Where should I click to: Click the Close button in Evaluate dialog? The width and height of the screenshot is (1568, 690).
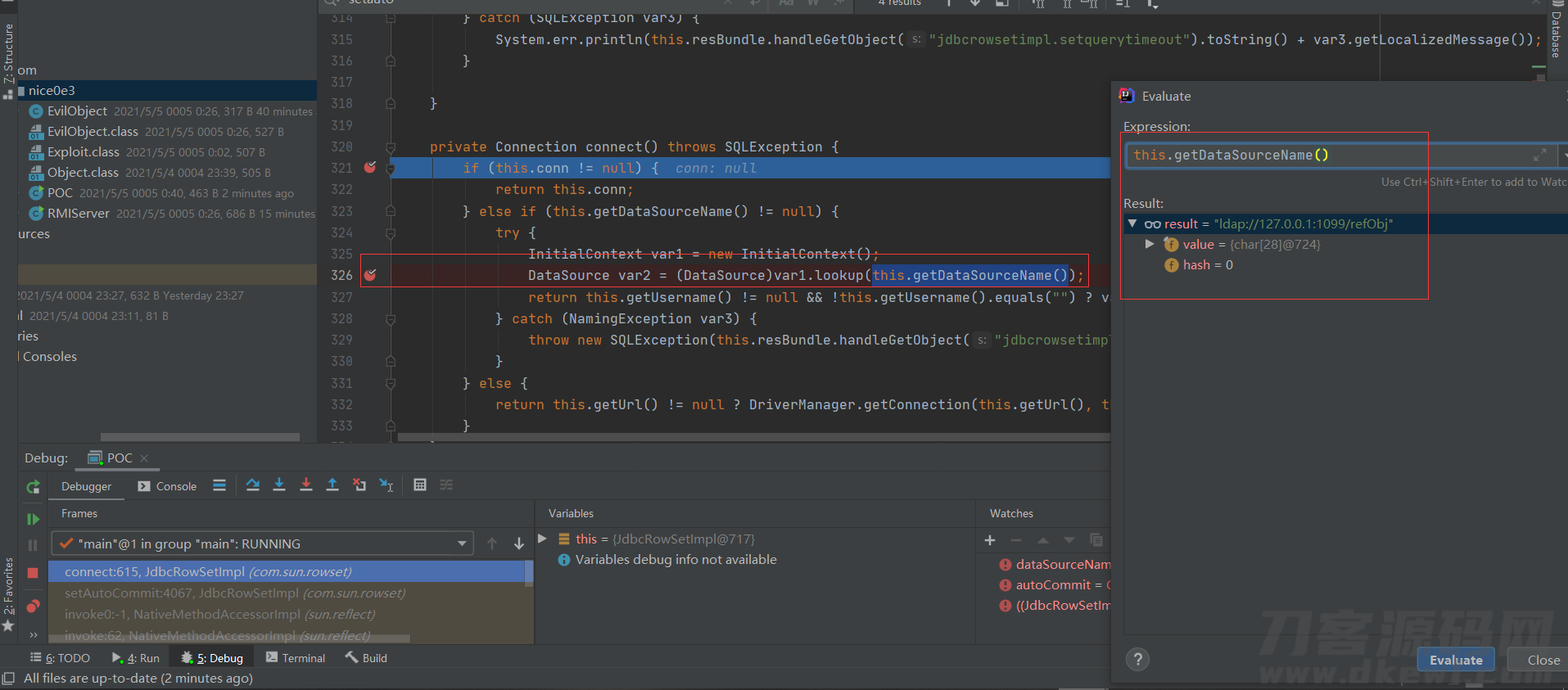(1543, 660)
